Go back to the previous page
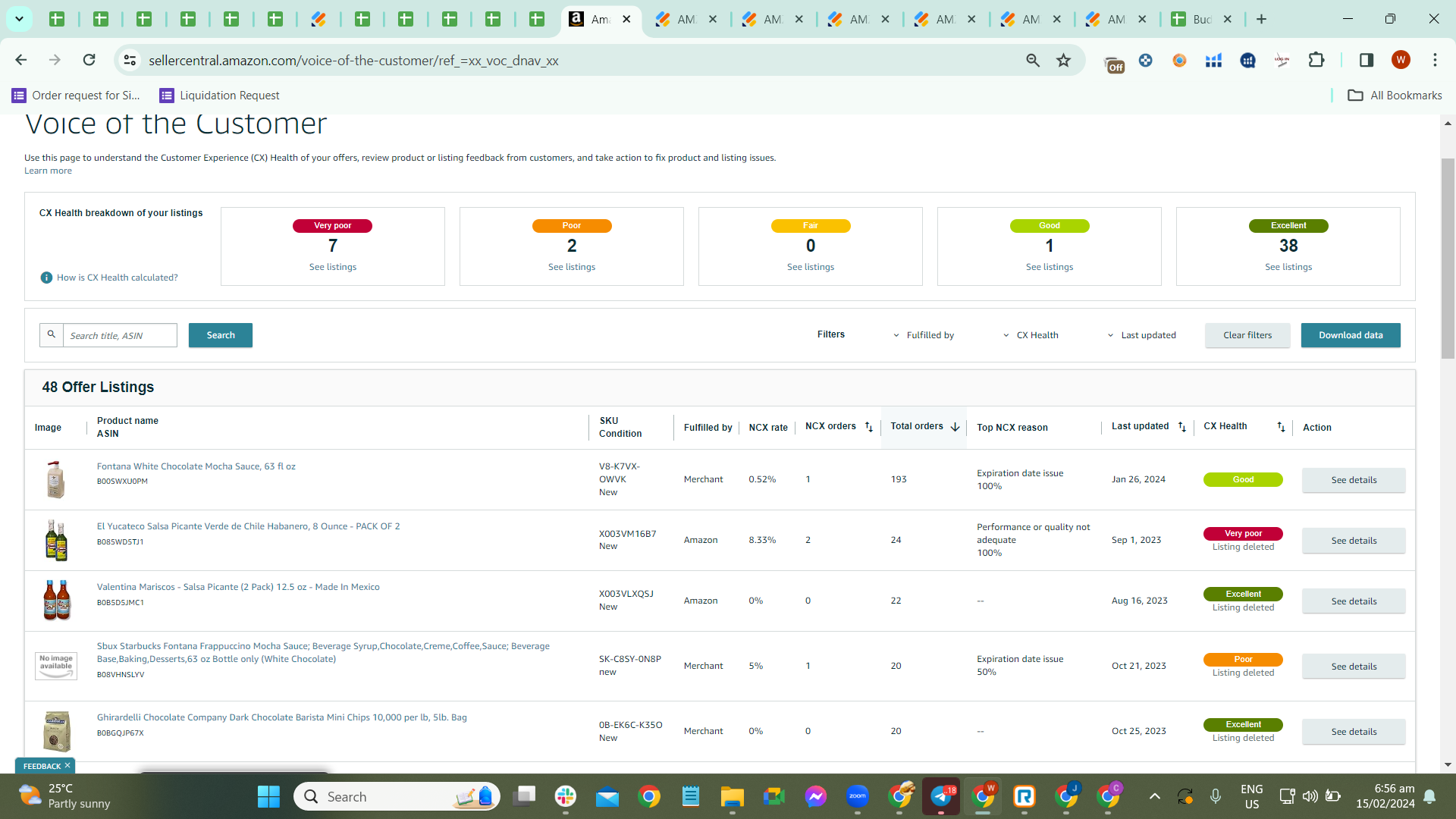 [21, 61]
